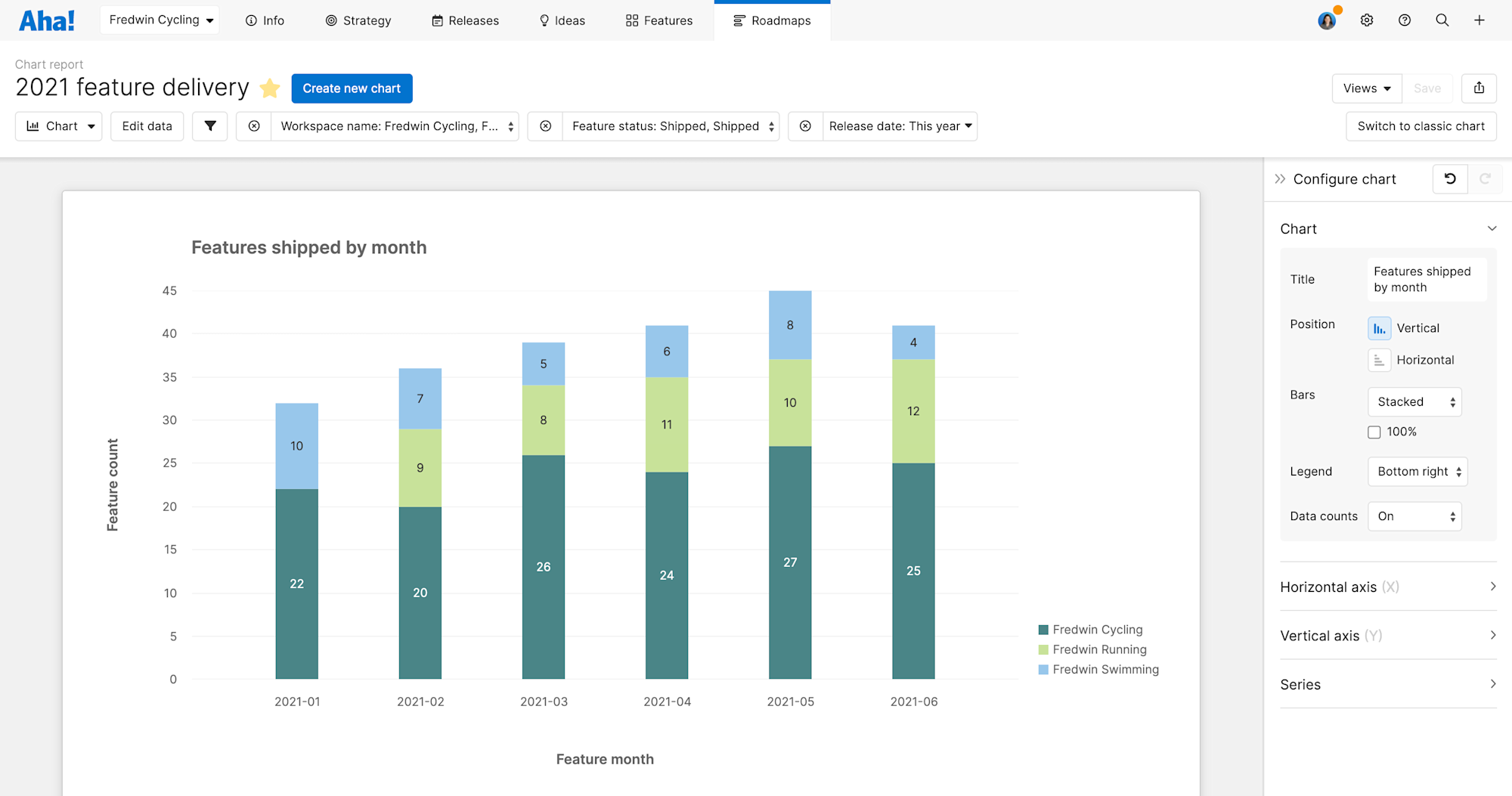Click Switch to classic chart
1512x796 pixels.
coord(1421,125)
